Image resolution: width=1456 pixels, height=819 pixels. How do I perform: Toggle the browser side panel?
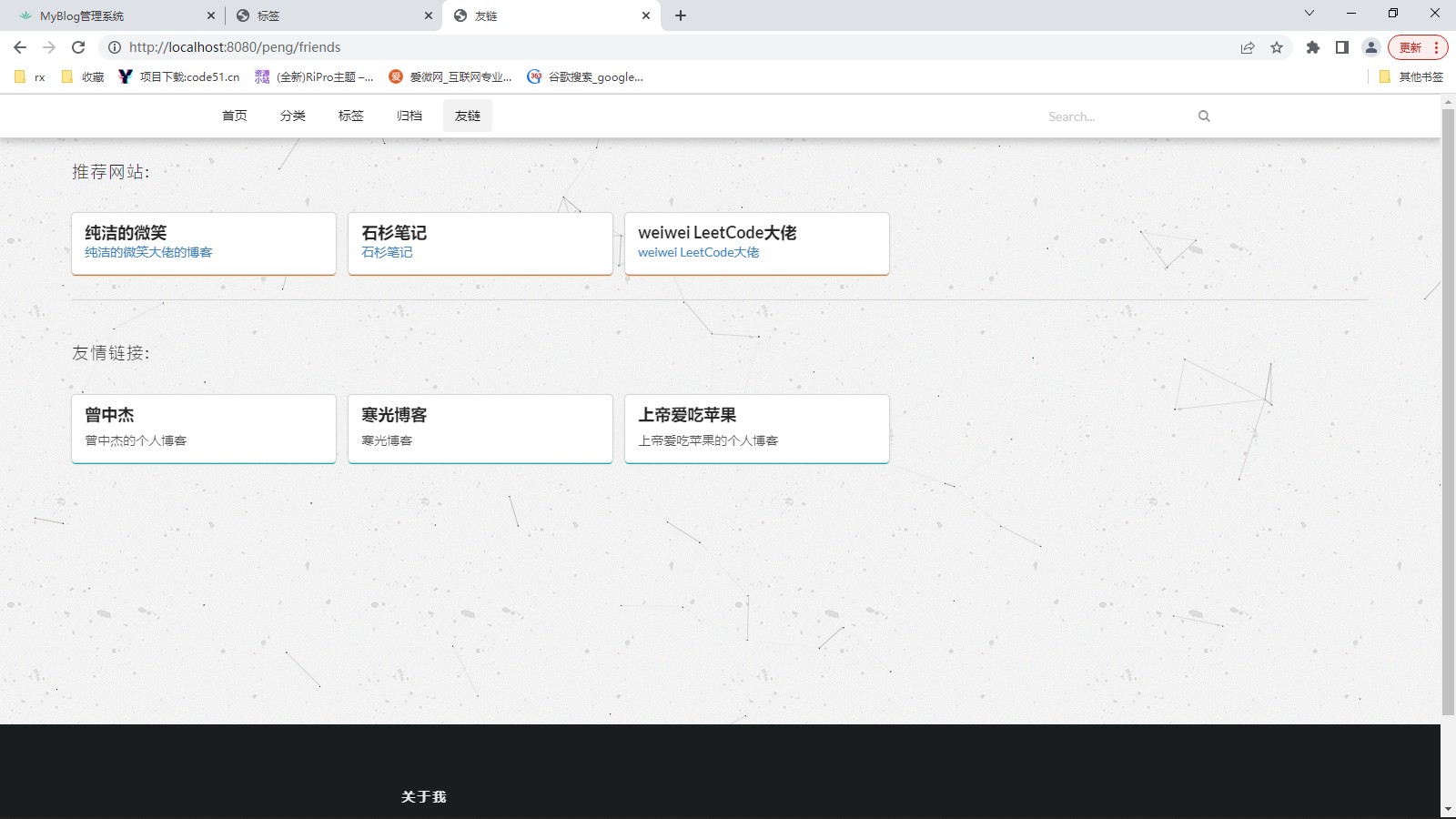(1341, 47)
